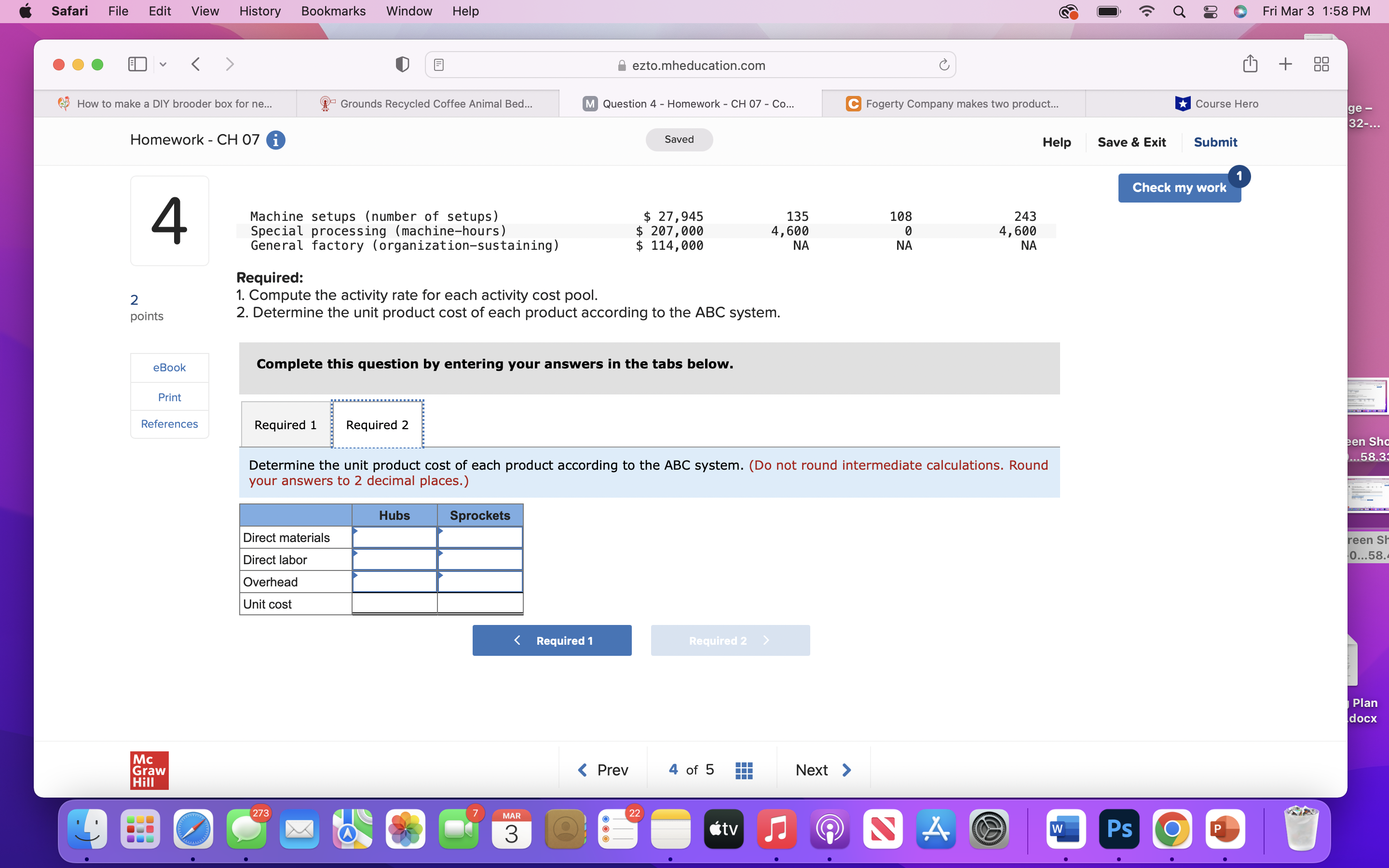Launch Microsoft Word from the Dock
Screen dimensions: 1389x868
coord(1065,829)
